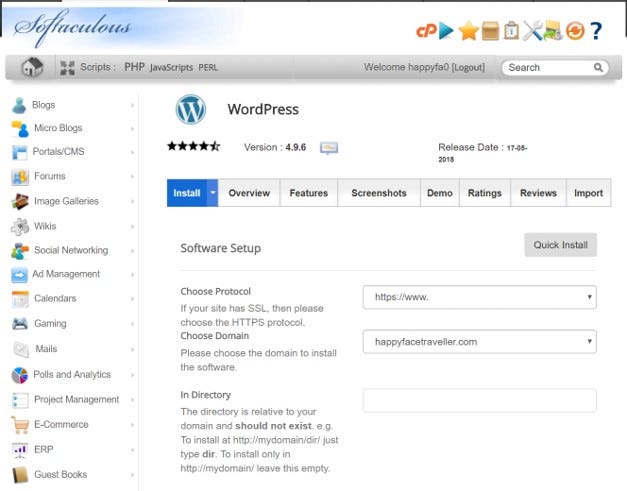Open the box installations icon
The height and width of the screenshot is (491, 627).
click(490, 31)
